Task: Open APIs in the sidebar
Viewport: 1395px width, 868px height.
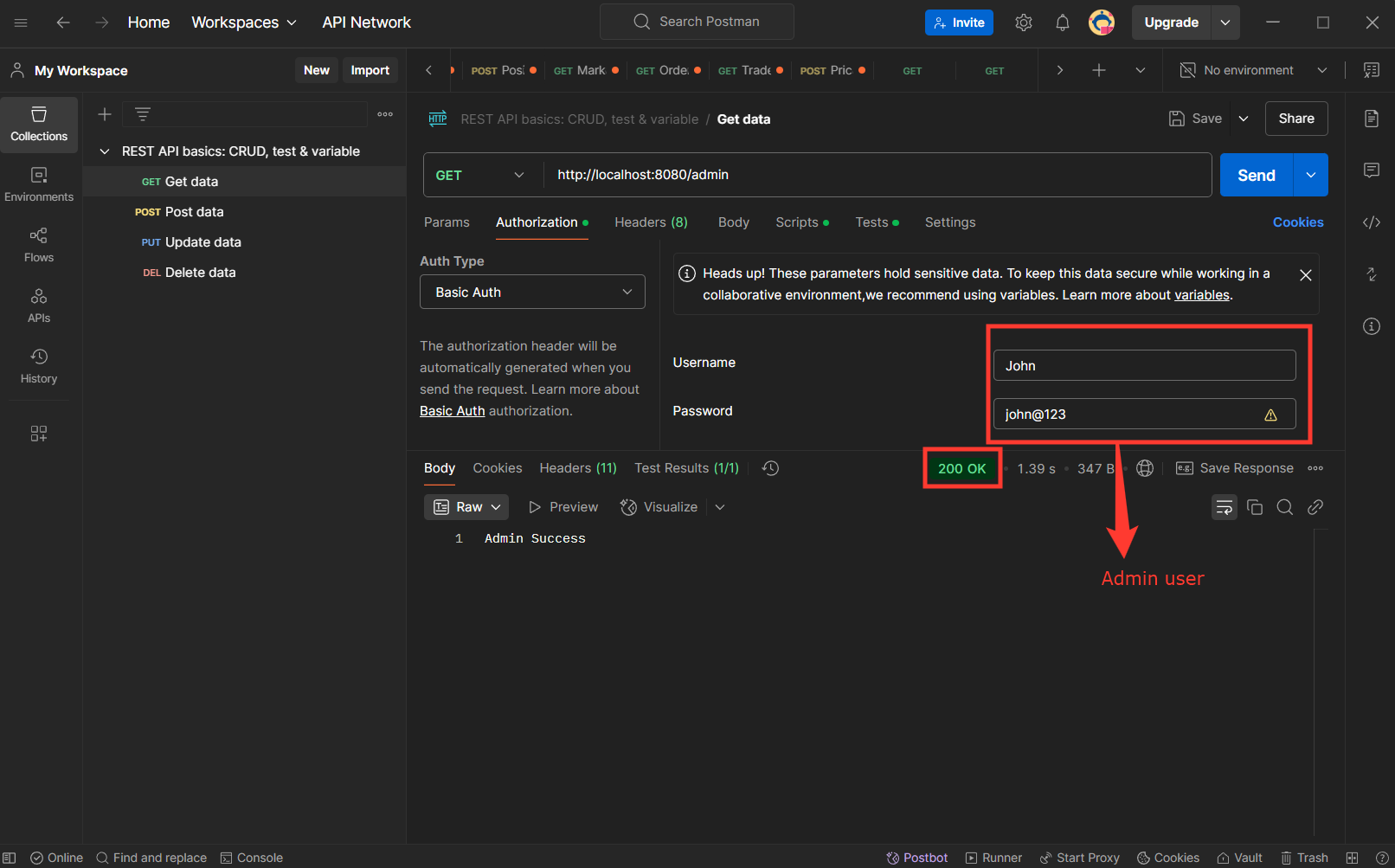Action: [39, 306]
